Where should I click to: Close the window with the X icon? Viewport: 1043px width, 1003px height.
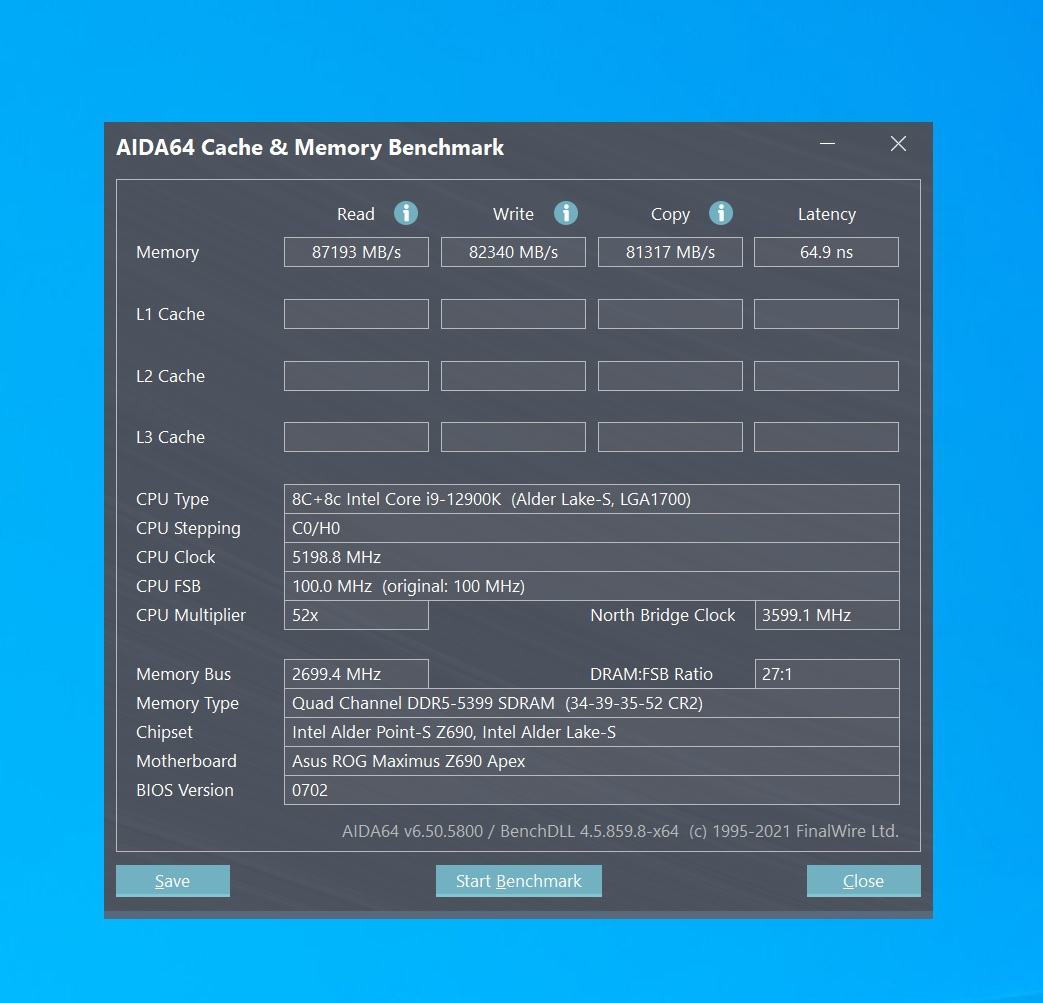click(898, 144)
